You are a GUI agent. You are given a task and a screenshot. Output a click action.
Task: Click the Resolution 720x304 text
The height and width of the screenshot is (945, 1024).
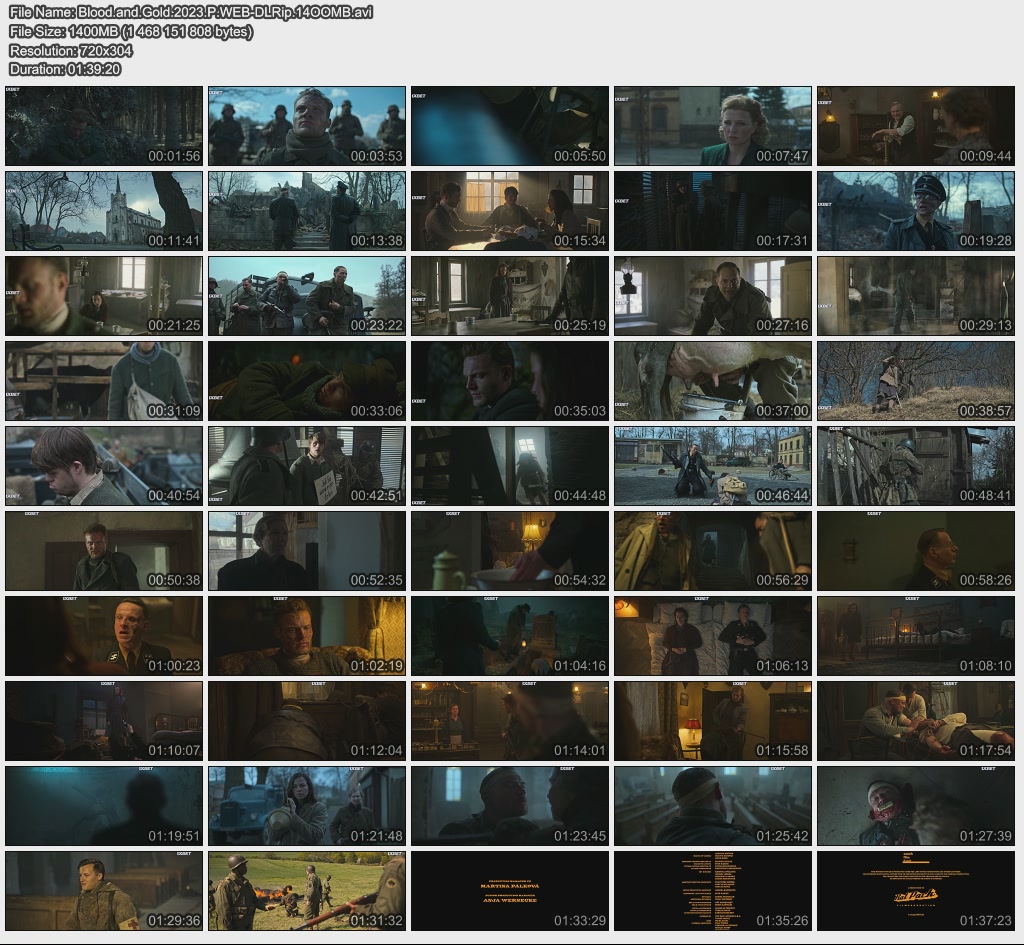(71, 50)
